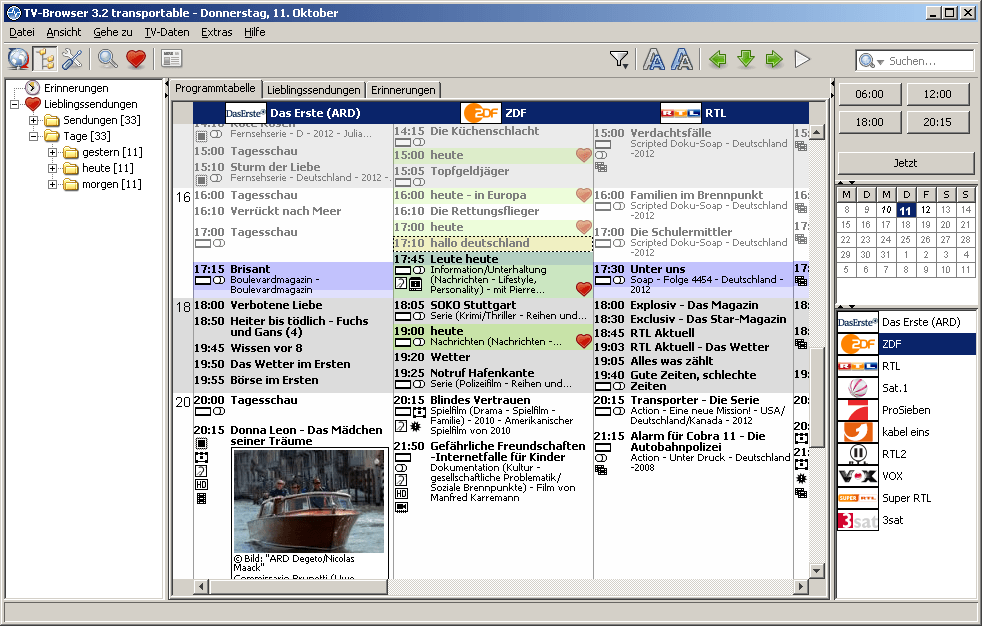Collapse the Lieblingssendungen tree node

[x=14, y=105]
